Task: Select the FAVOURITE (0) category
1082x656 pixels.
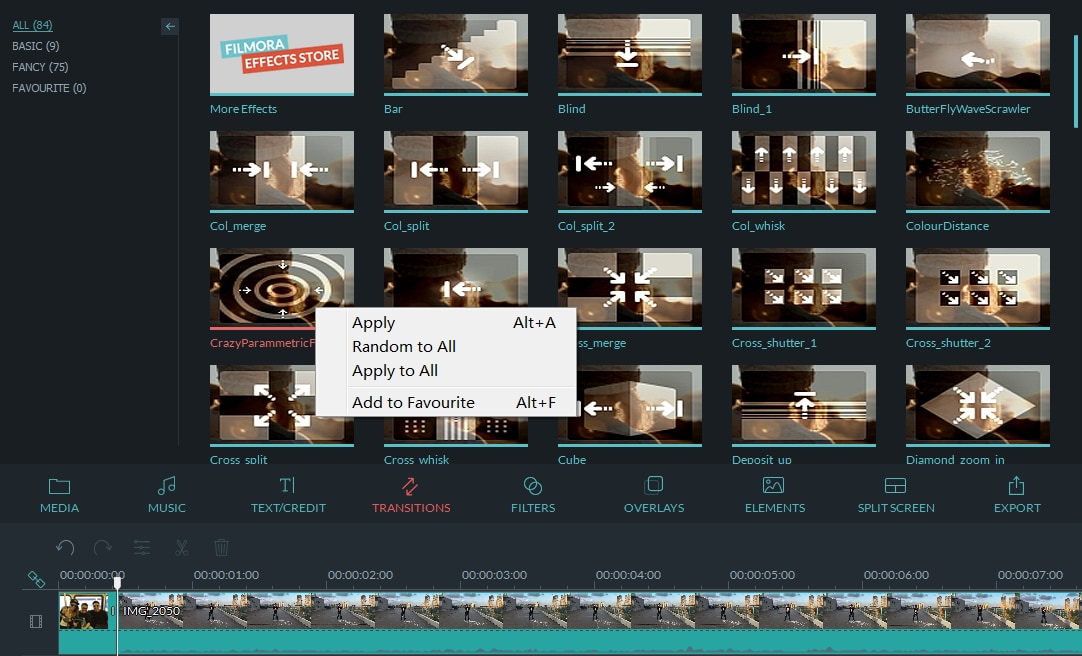Action: point(49,88)
